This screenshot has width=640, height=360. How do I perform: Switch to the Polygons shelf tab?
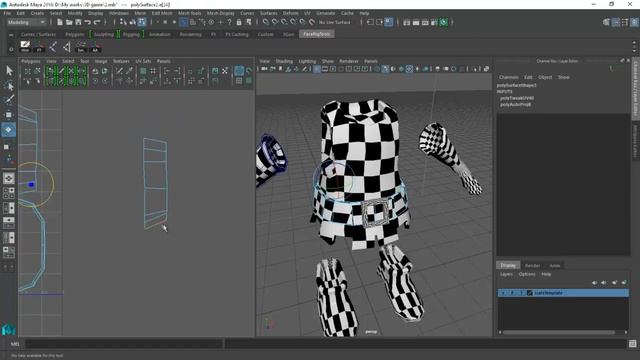pyautogui.click(x=75, y=34)
